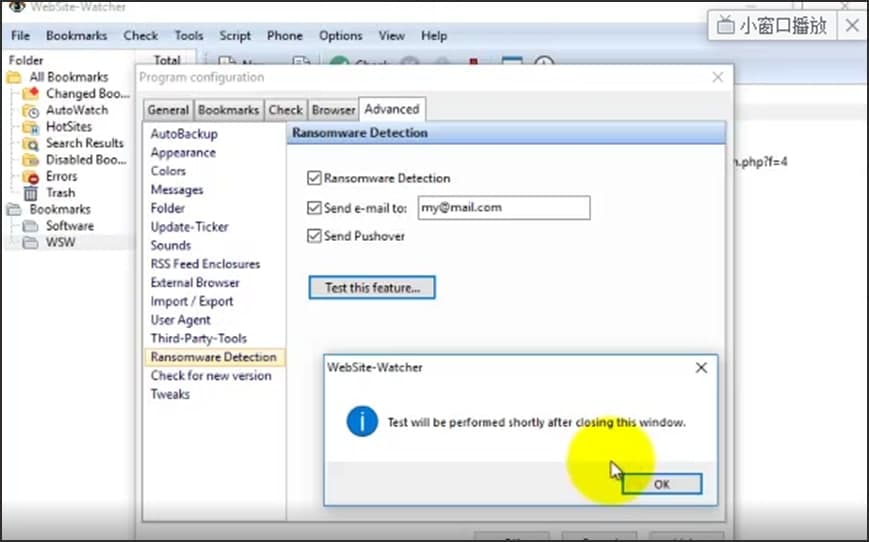
Task: Switch to the Browser tab
Action: pos(333,110)
